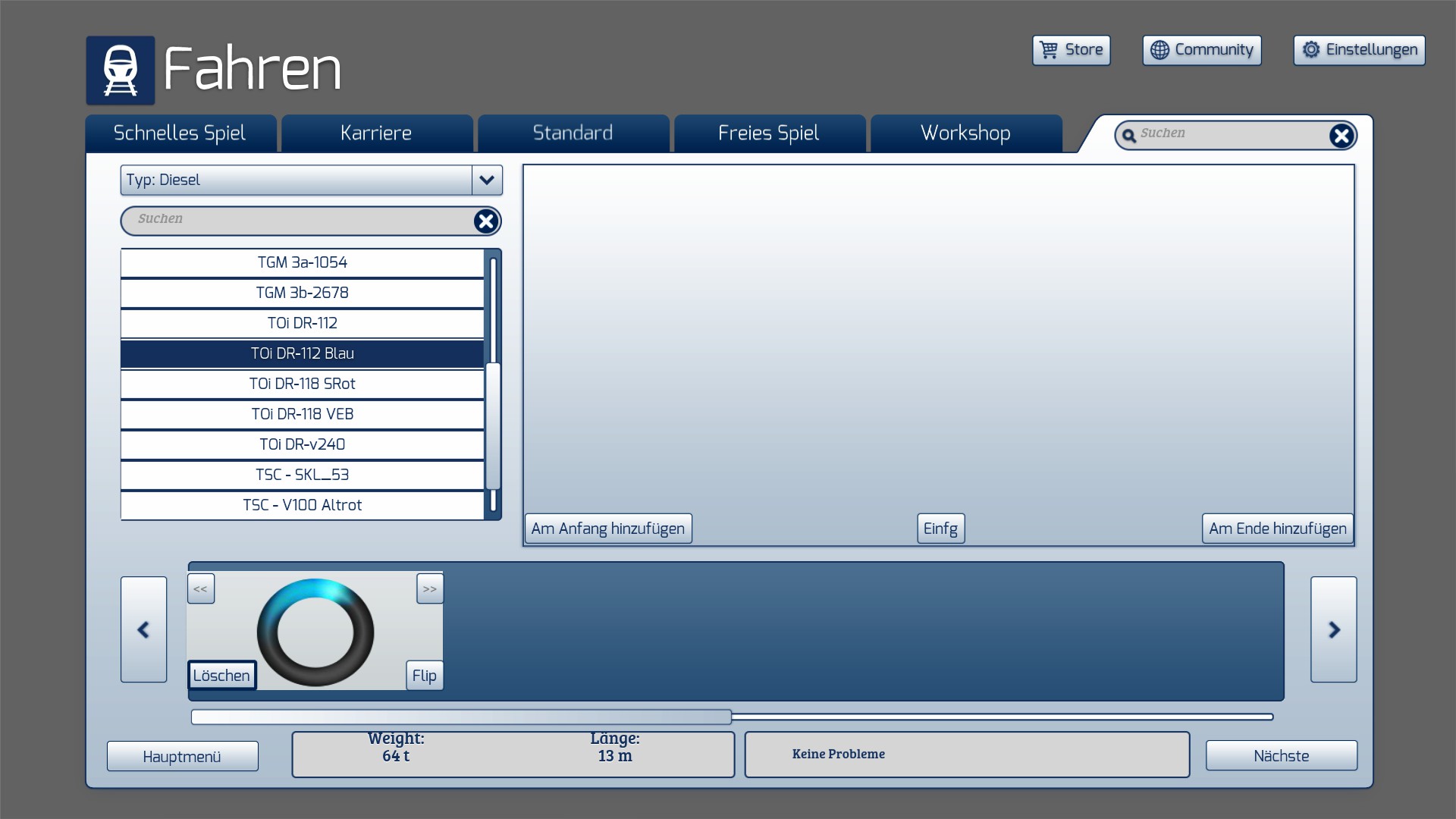Clear the vehicle list search with X
This screenshot has height=819, width=1456.
click(485, 221)
